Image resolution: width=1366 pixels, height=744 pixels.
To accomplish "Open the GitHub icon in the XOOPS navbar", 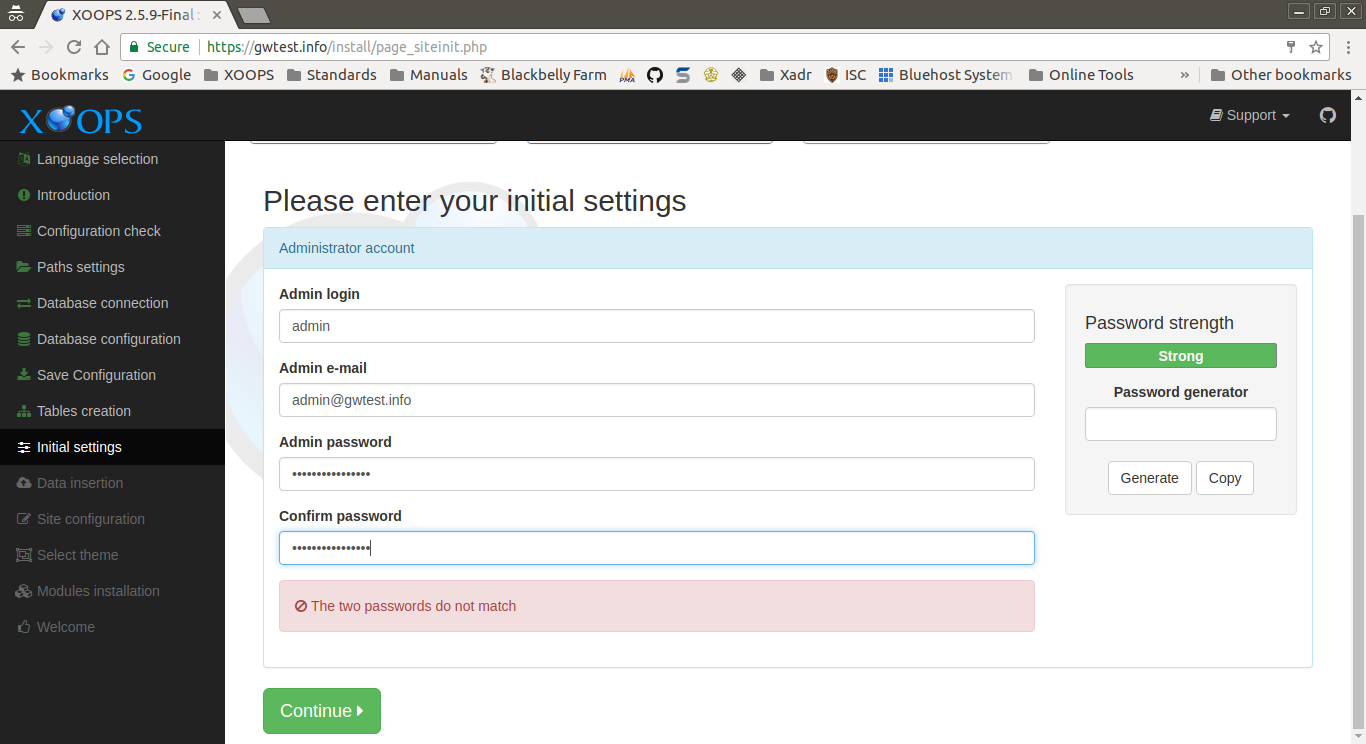I will pyautogui.click(x=1328, y=115).
